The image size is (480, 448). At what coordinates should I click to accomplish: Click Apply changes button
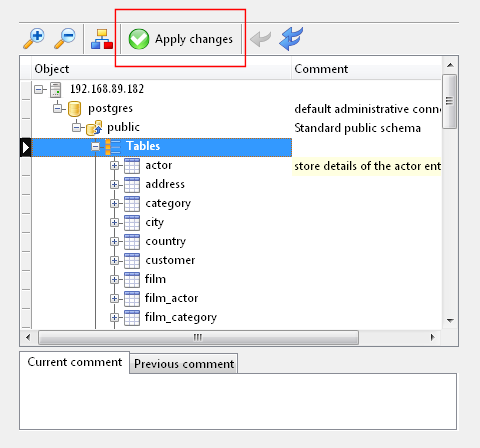click(181, 39)
